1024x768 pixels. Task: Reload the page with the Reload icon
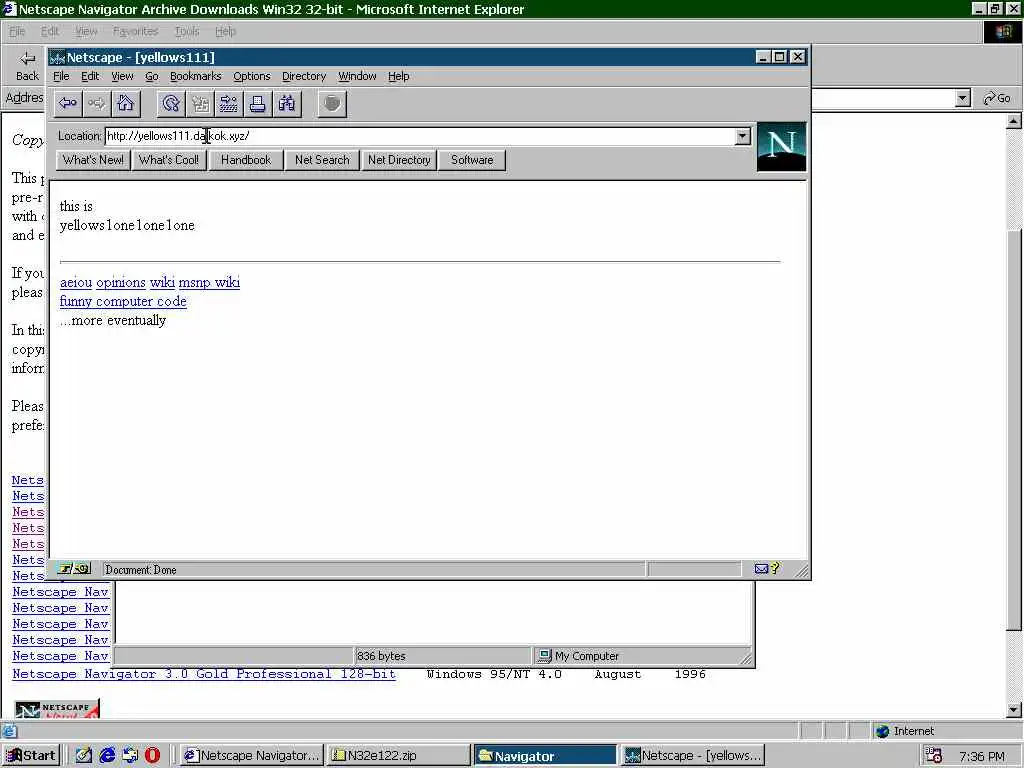[171, 103]
